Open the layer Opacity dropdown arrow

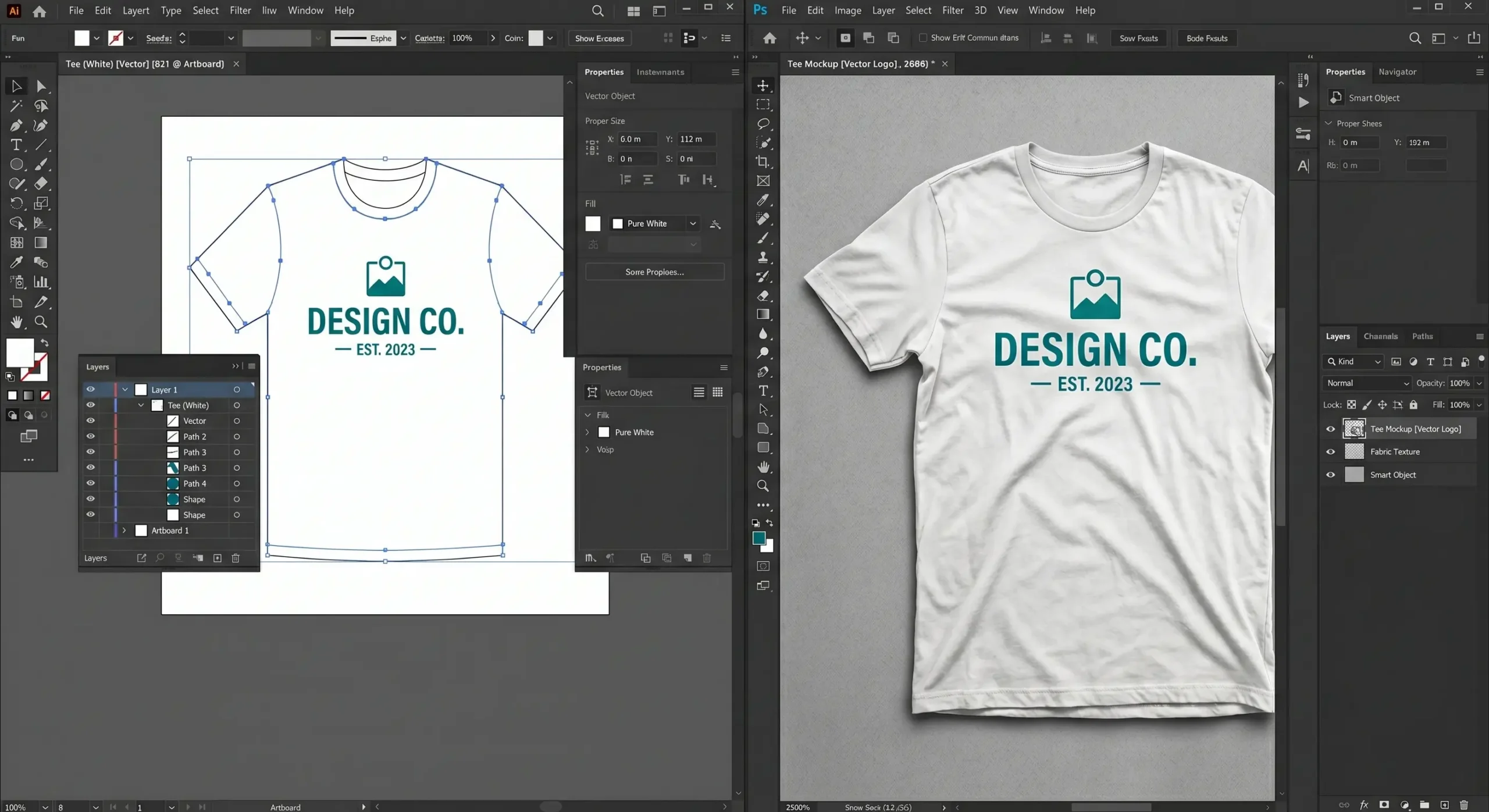click(x=1479, y=383)
